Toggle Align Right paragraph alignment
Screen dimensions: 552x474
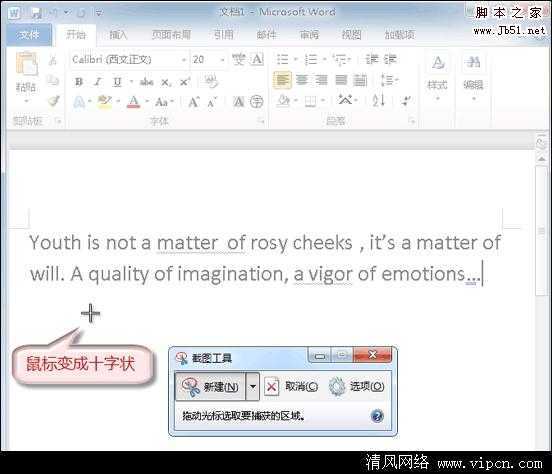[x=321, y=80]
